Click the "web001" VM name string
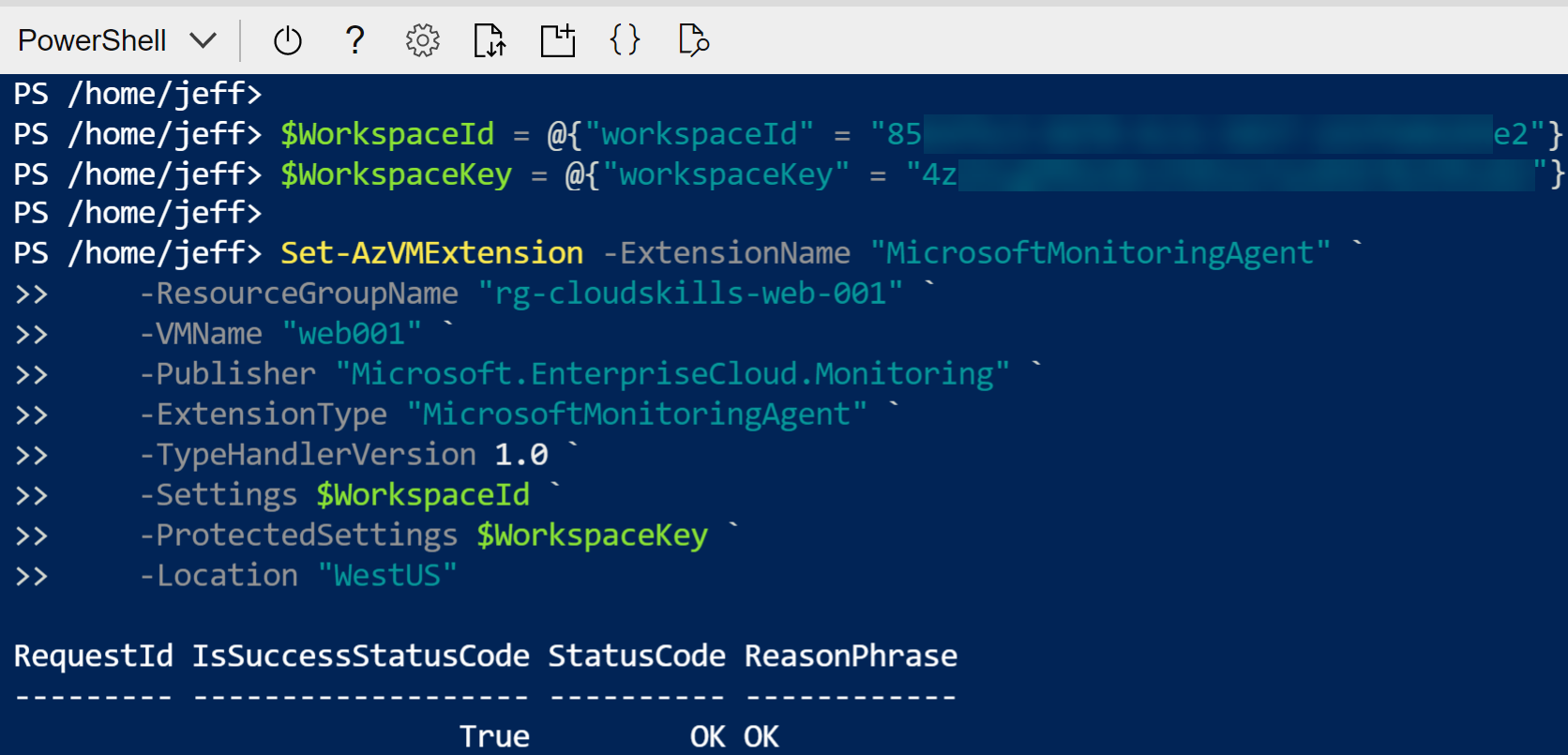 pos(352,334)
